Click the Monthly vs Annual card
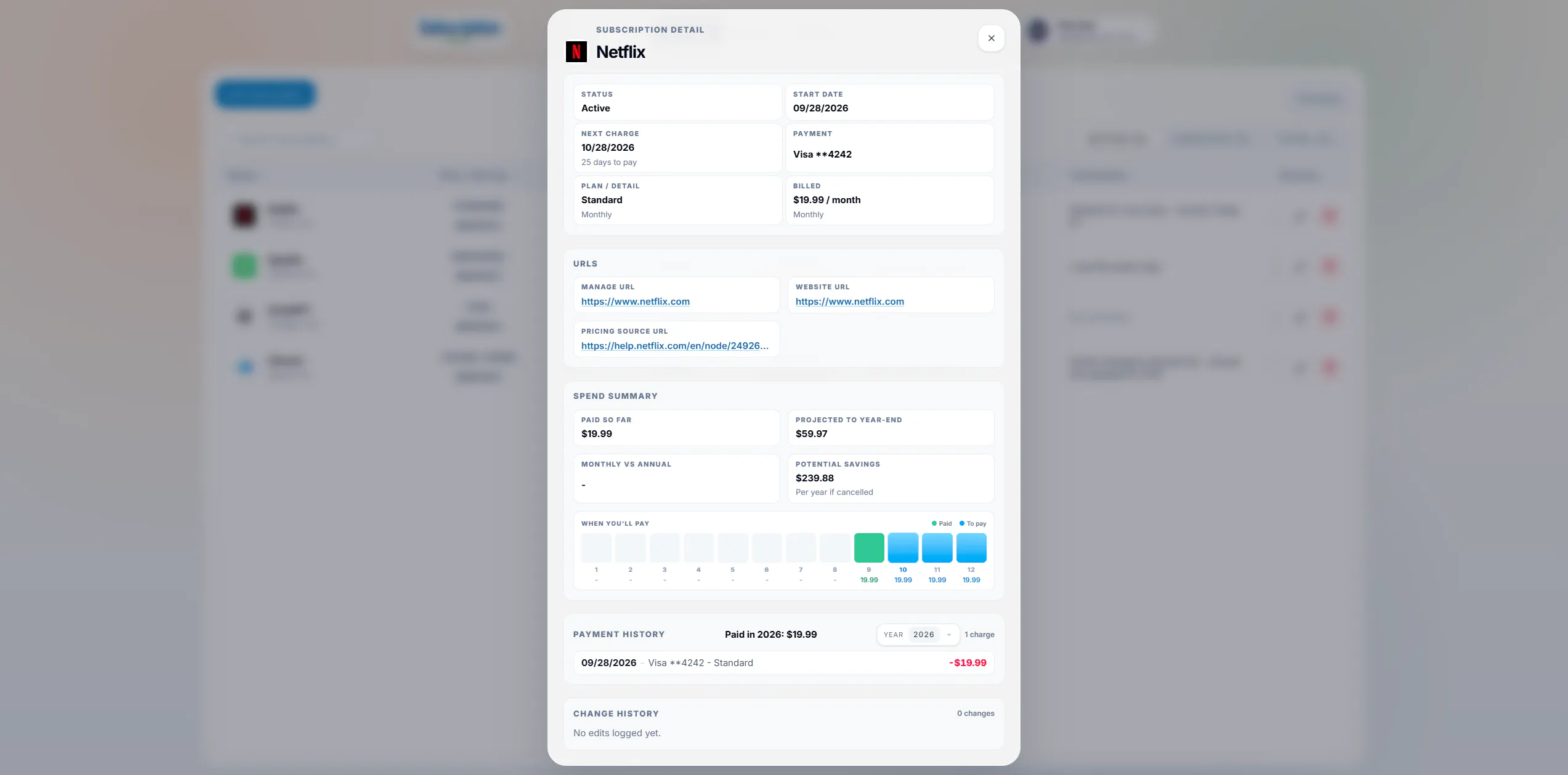1568x775 pixels. [676, 478]
